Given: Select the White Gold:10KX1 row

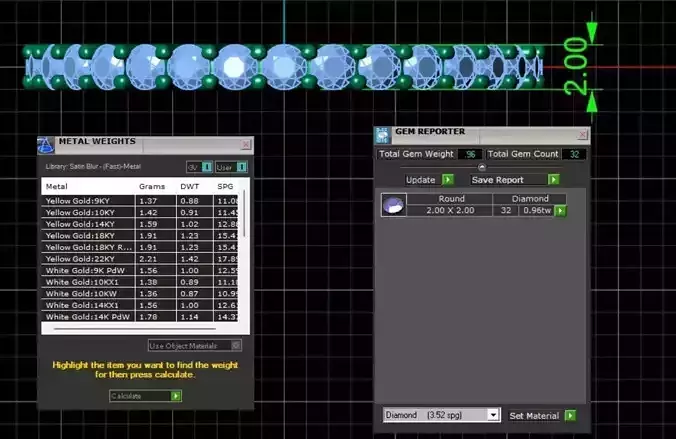Looking at the screenshot, I should click(x=141, y=282).
